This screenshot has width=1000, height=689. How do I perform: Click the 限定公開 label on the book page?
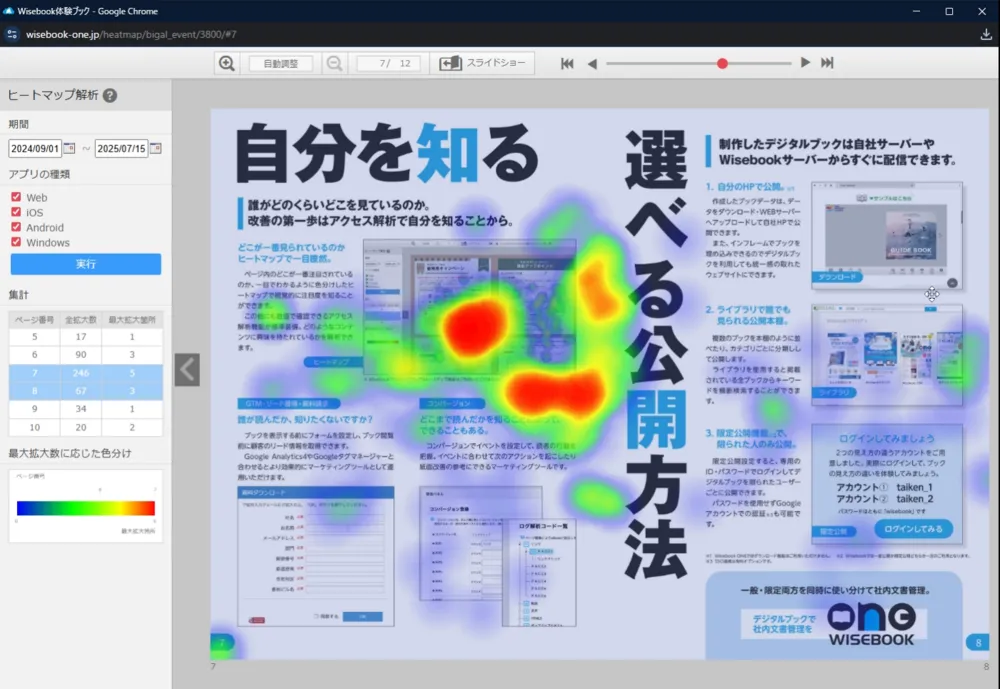pyautogui.click(x=834, y=531)
